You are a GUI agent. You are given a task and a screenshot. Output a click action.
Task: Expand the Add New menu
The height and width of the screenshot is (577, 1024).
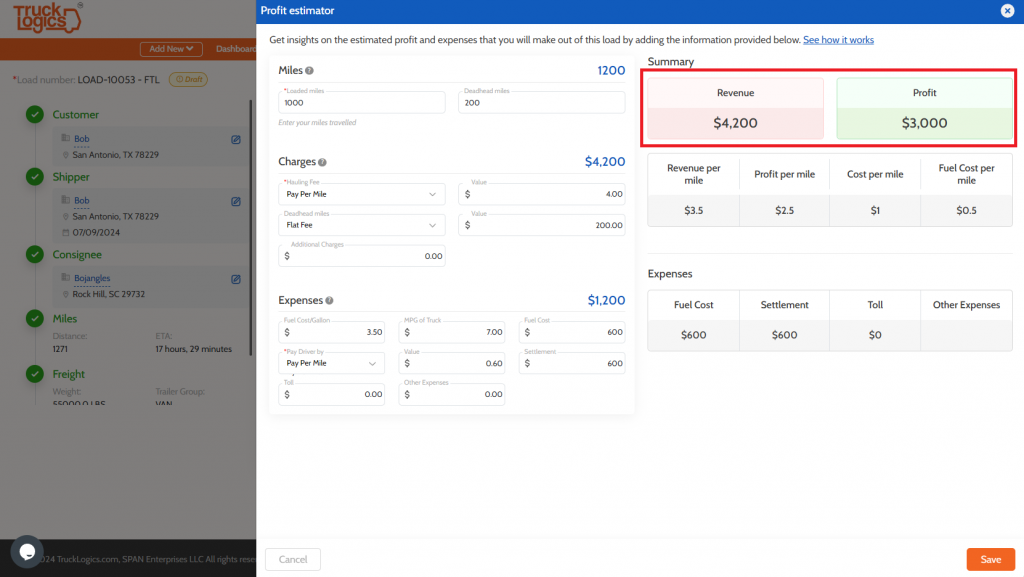tap(171, 49)
